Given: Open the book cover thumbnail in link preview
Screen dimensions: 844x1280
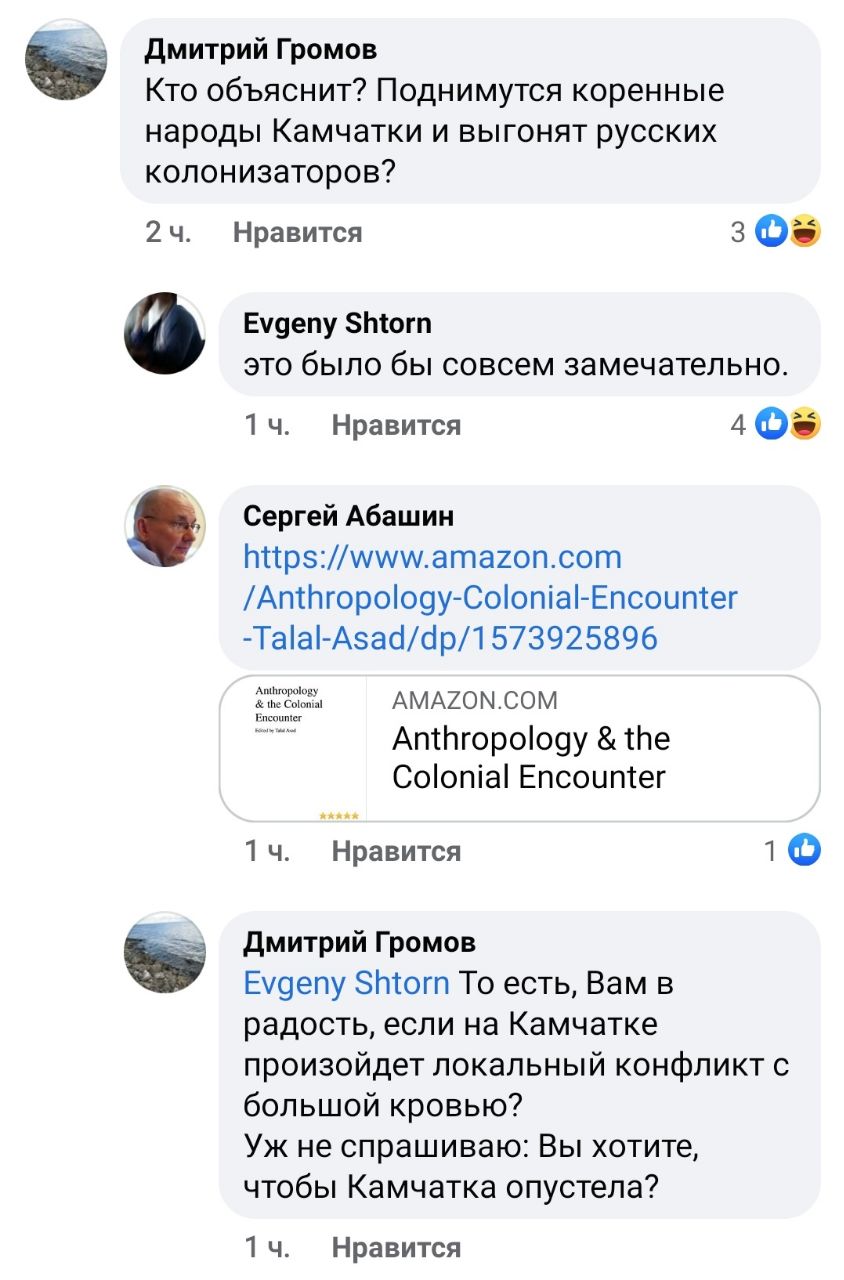Looking at the screenshot, I should pos(293,749).
